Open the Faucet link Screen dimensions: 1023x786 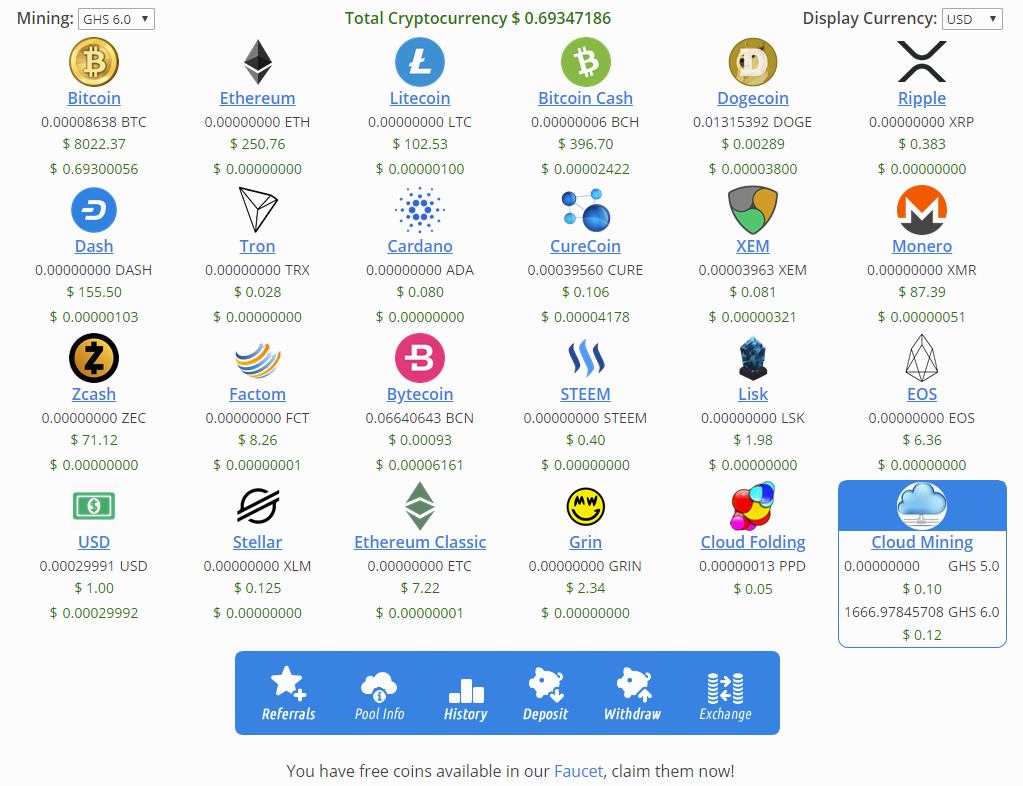[x=578, y=771]
